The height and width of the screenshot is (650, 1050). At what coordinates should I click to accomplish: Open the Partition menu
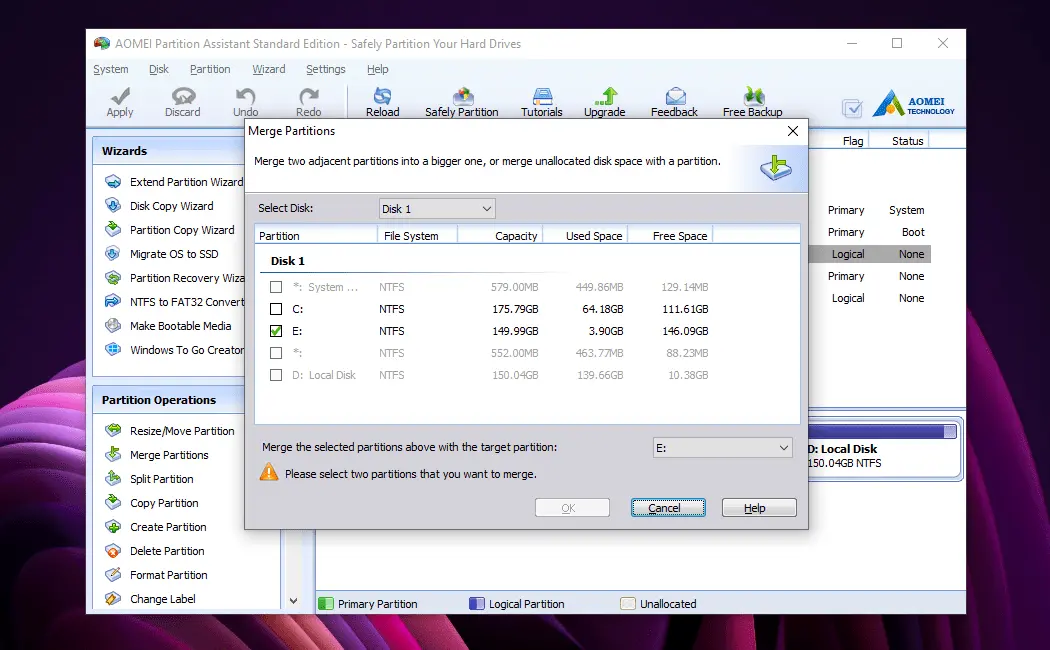point(210,69)
